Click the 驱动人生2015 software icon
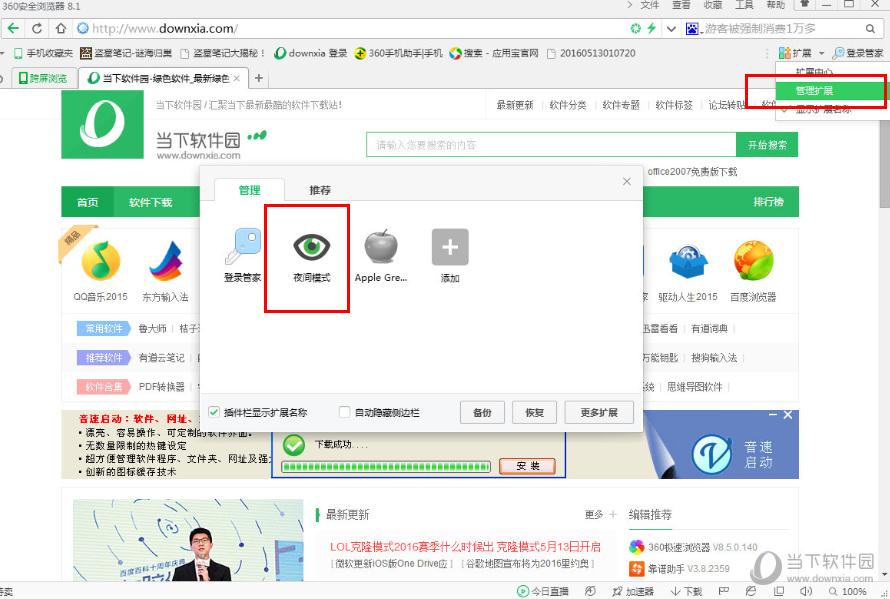890x599 pixels. tap(688, 258)
